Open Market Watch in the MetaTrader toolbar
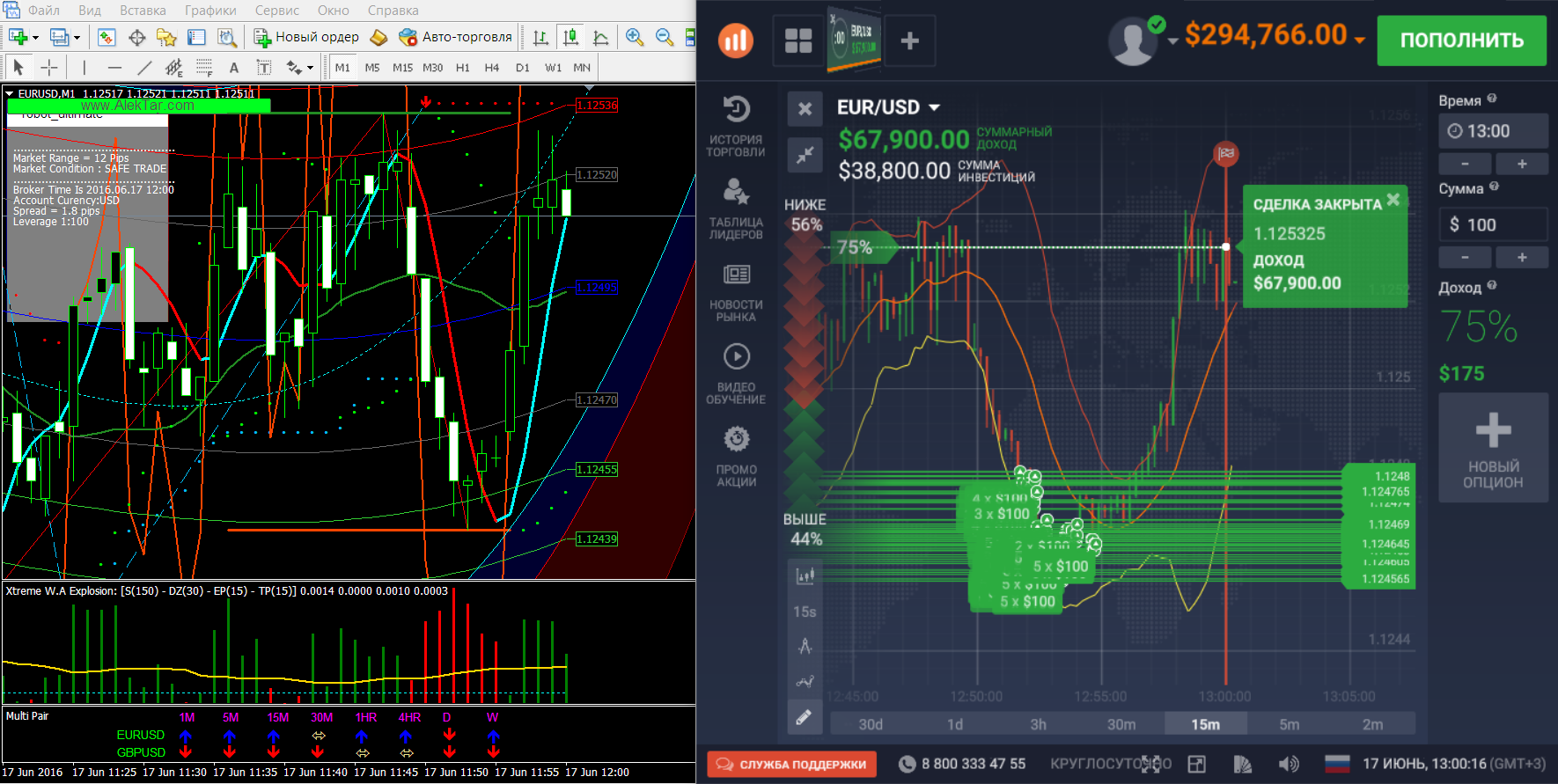Image resolution: width=1558 pixels, height=784 pixels. pyautogui.click(x=107, y=37)
